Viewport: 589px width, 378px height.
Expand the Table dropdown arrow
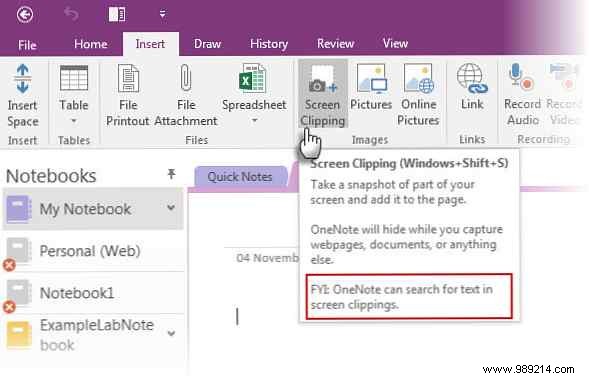tap(74, 121)
